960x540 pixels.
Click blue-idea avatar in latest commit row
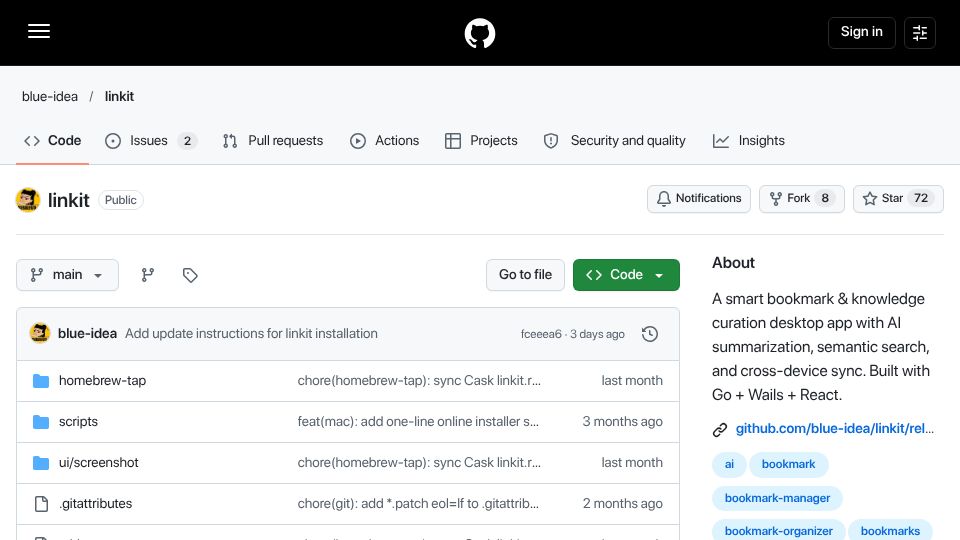point(40,333)
